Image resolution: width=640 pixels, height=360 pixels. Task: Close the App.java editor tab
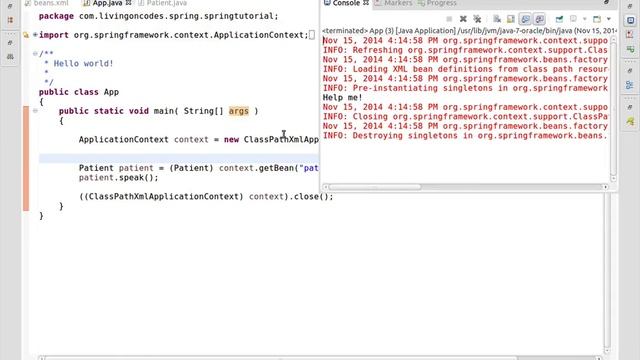point(129,3)
